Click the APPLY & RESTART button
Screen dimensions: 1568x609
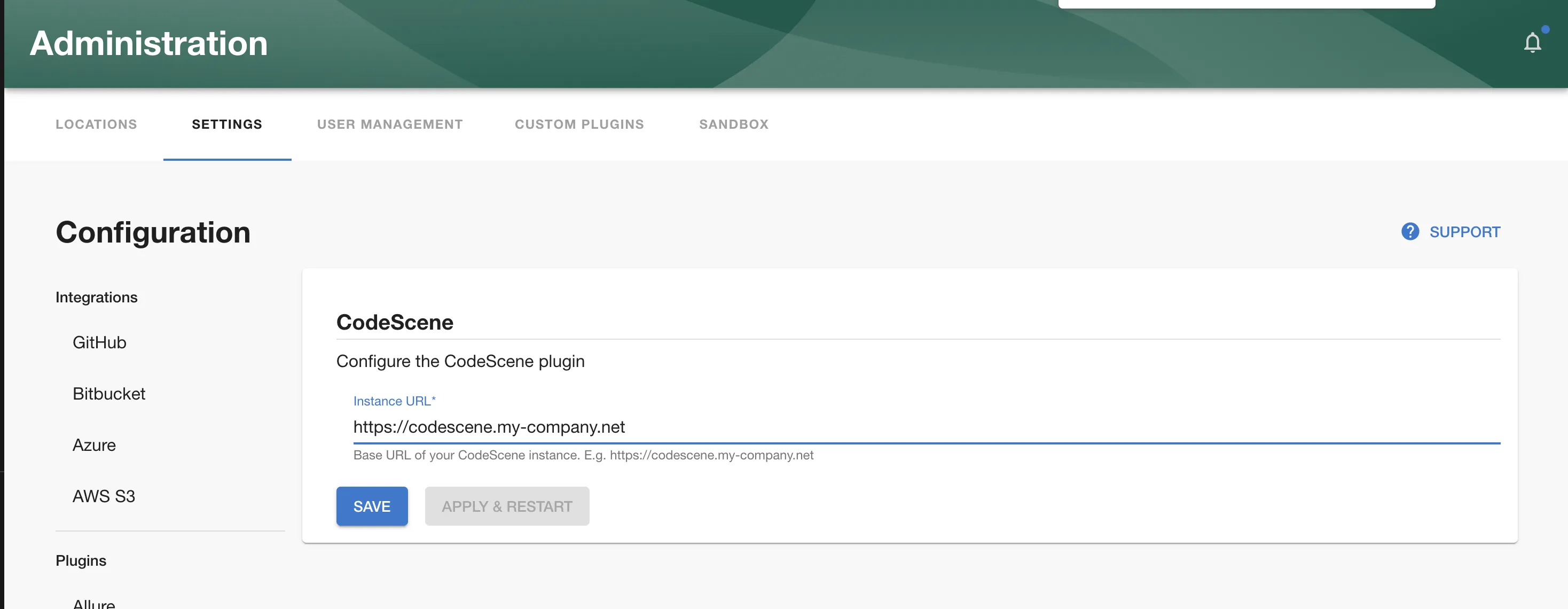tap(507, 506)
